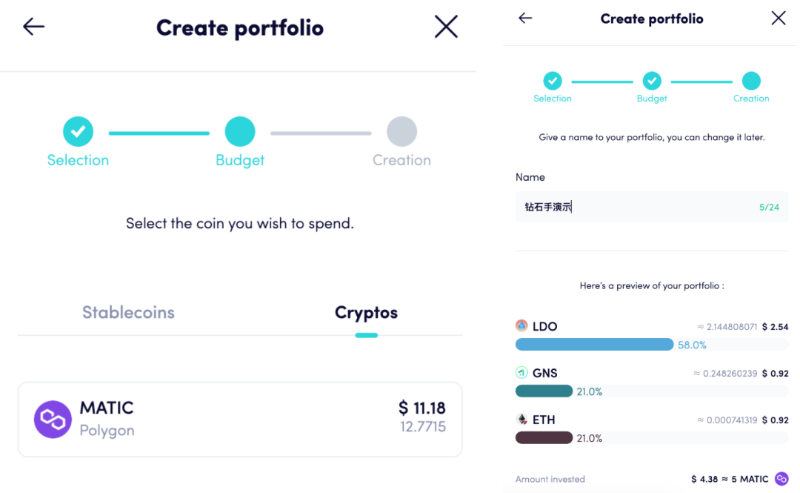The image size is (800, 493).
Task: Switch to the Stablecoins tab
Action: pyautogui.click(x=129, y=312)
